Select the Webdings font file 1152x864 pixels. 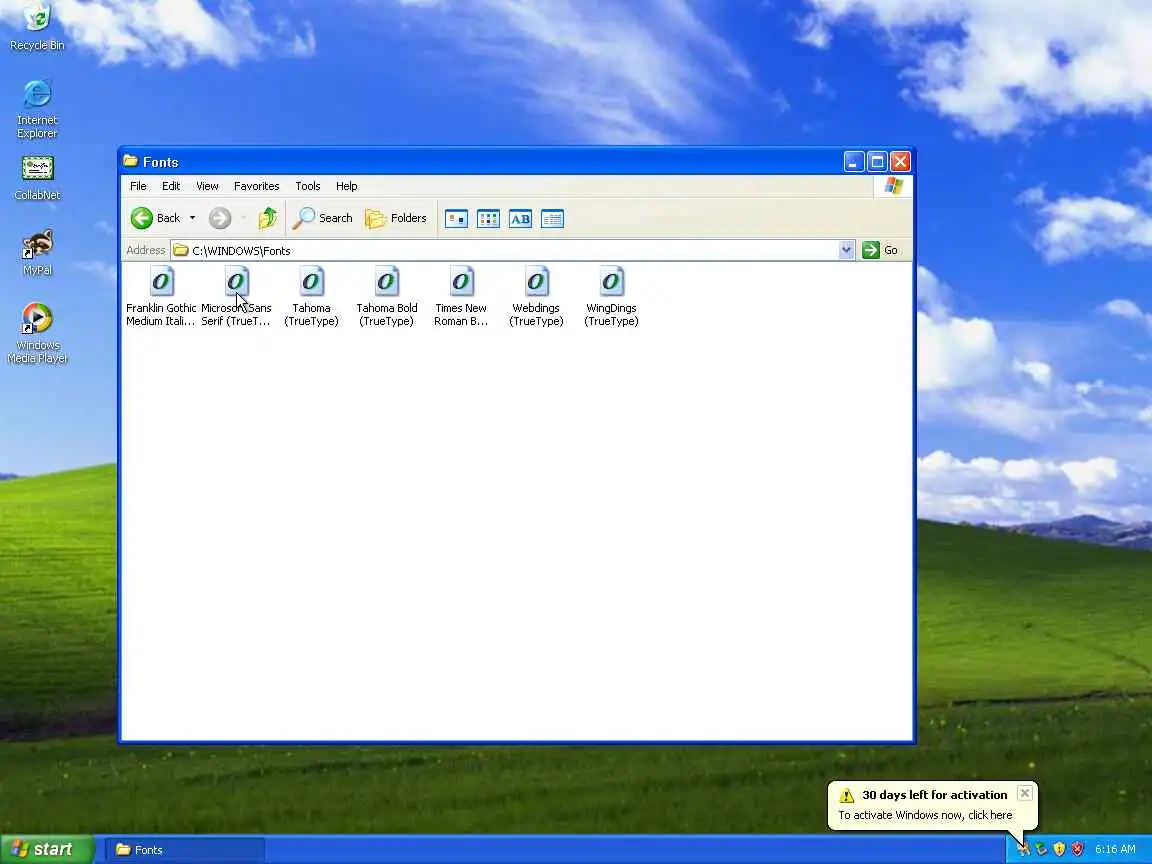point(536,297)
